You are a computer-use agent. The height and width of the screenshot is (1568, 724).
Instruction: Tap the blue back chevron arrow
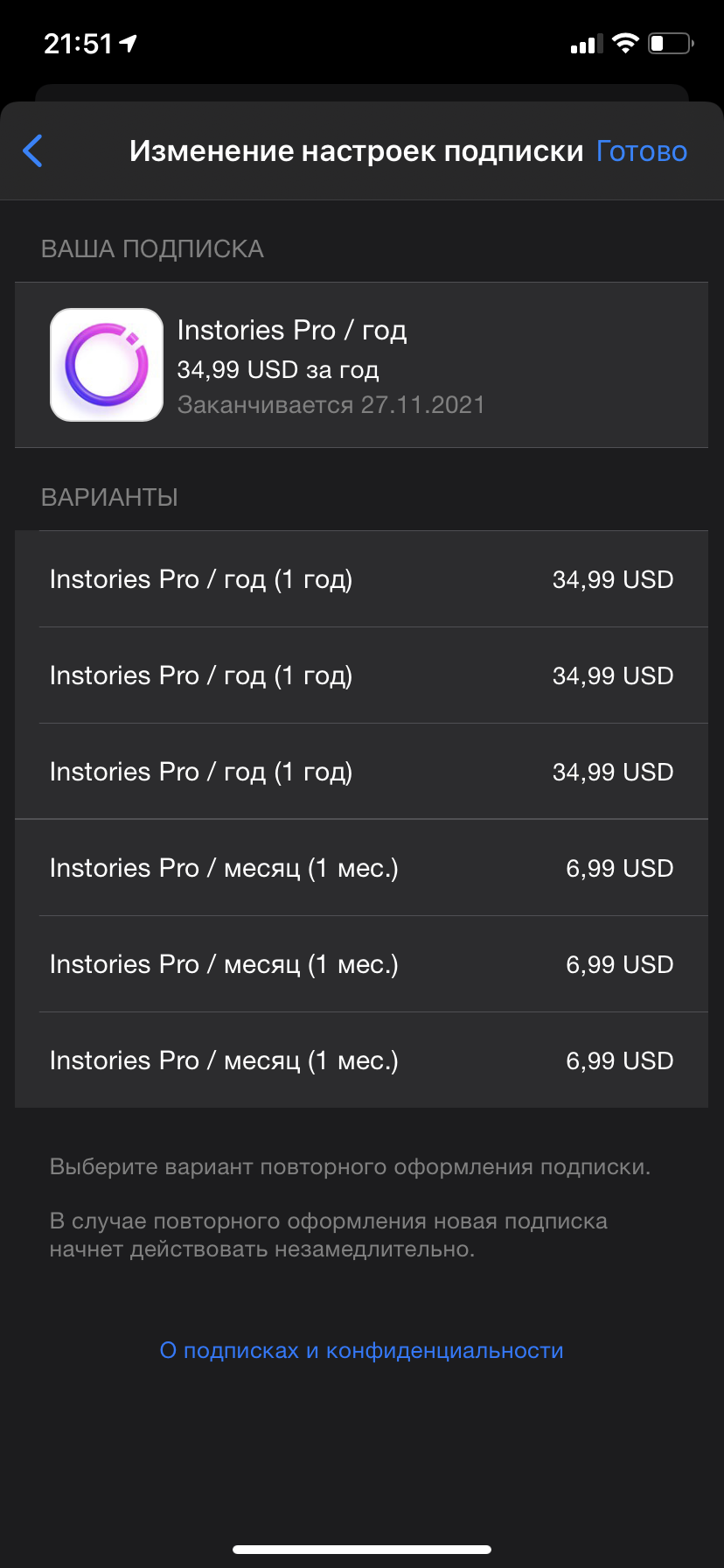click(x=33, y=151)
